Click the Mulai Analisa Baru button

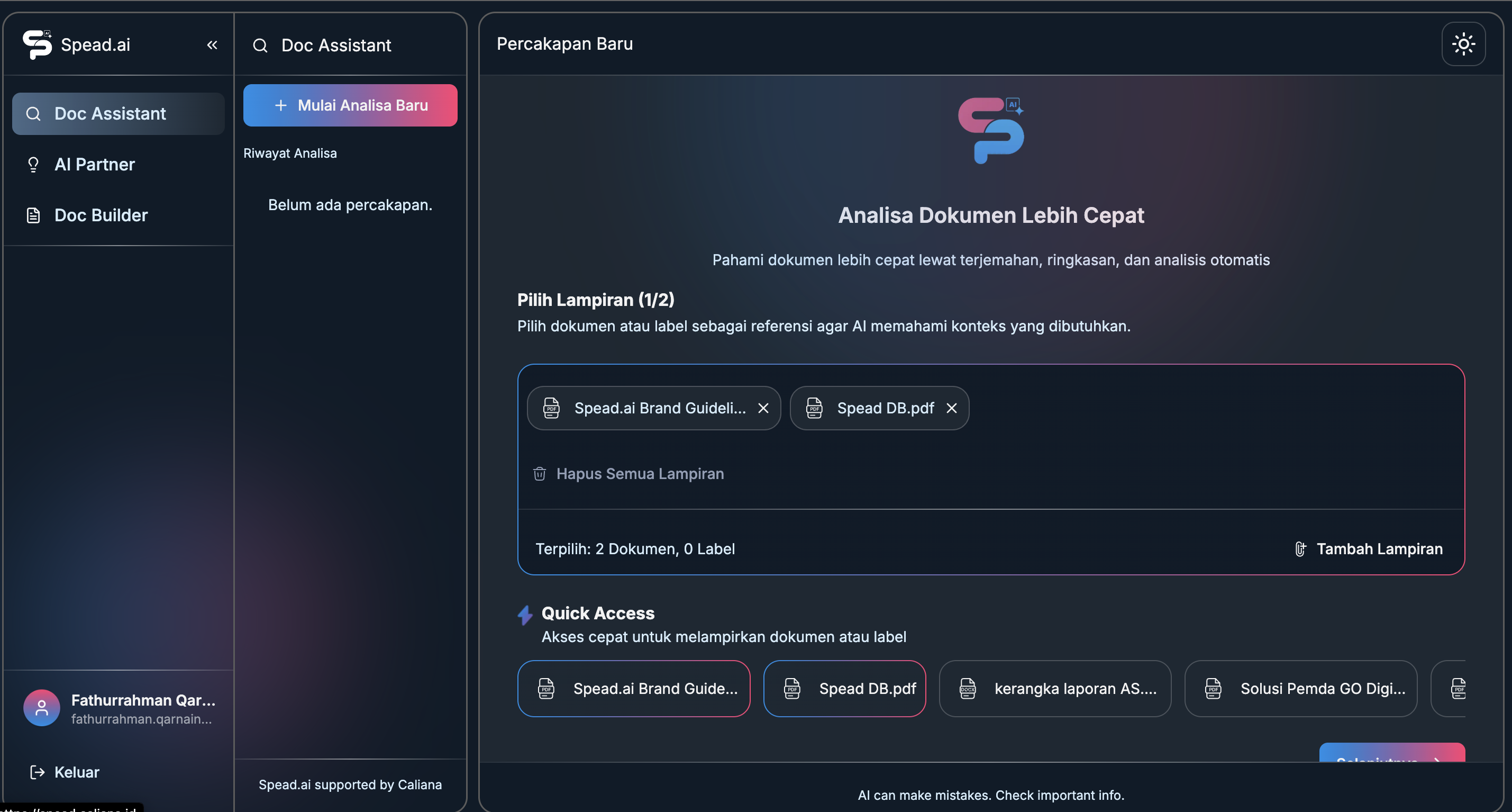[x=350, y=105]
